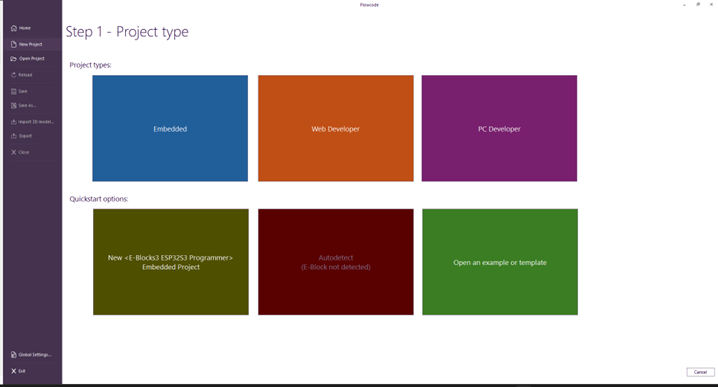Start new E-Blocks3 ESP32S3 Programmer embedded project
This screenshot has width=718, height=387.
171,262
